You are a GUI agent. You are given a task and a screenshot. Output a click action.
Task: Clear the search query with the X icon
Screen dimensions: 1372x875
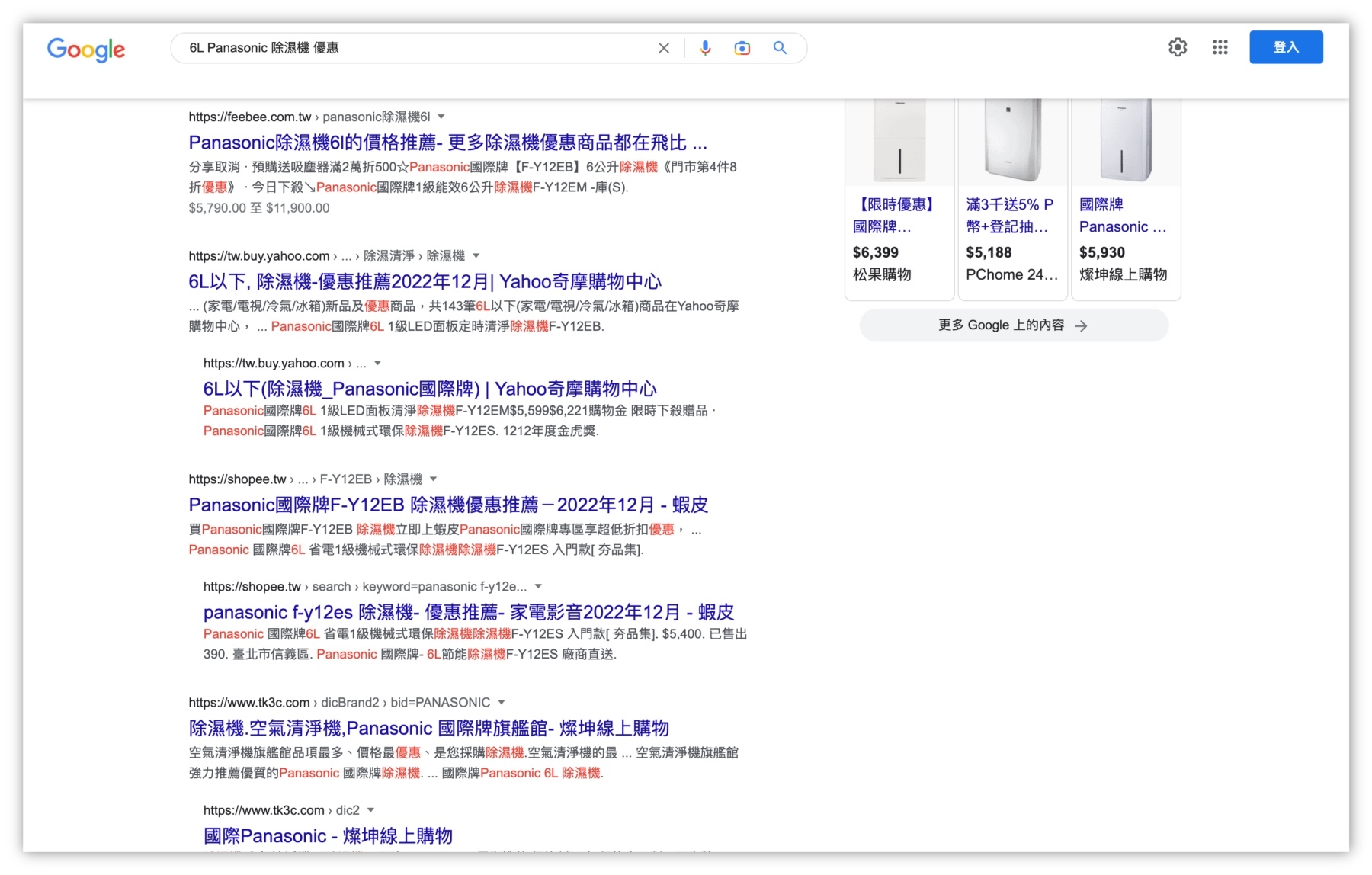(663, 47)
